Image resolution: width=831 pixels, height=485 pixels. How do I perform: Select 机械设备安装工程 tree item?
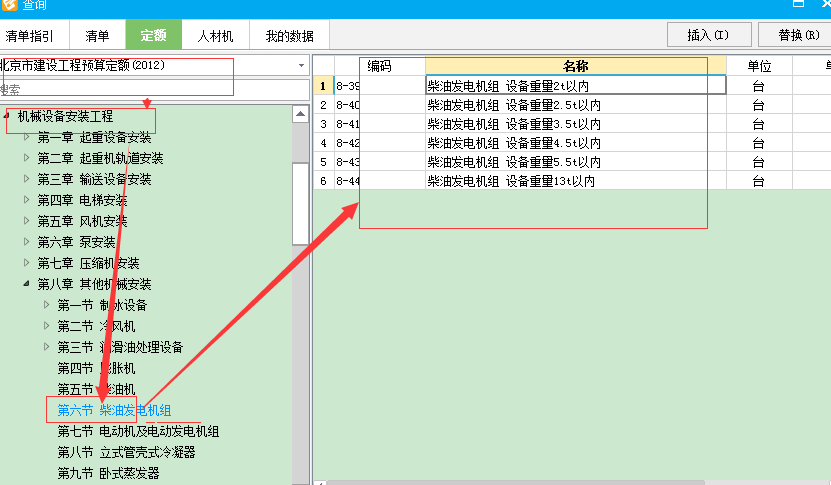(65, 116)
